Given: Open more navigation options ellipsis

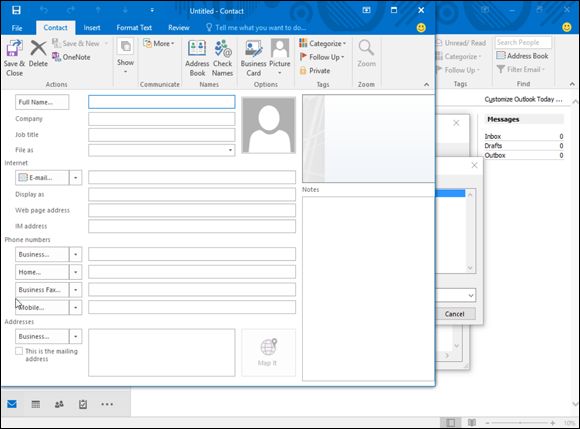Looking at the screenshot, I should 107,404.
